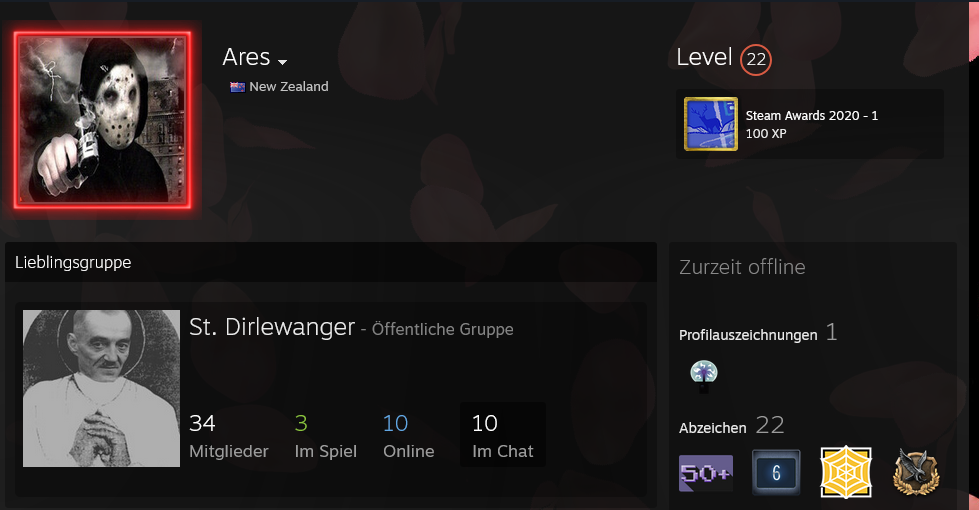Expand the Ares name history dropdown arrow
This screenshot has height=510, width=979.
282,62
